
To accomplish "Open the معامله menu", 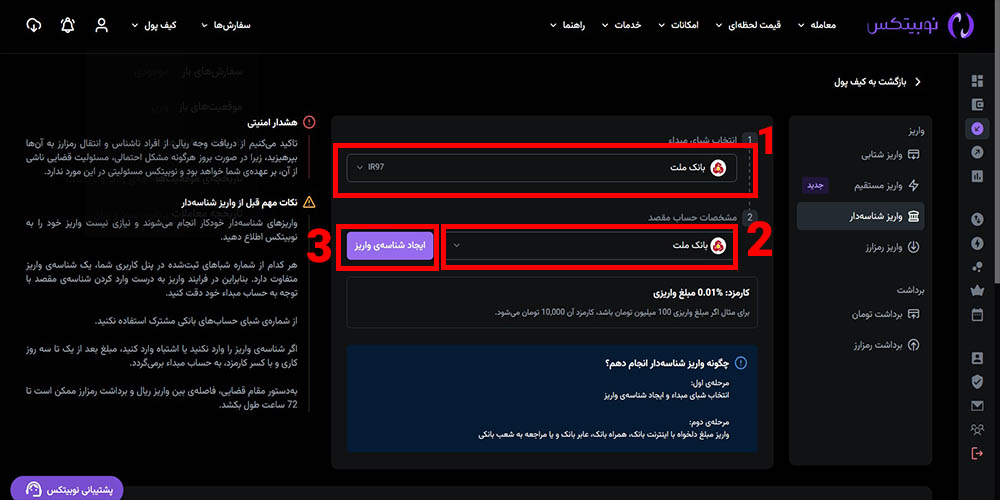I will tap(818, 26).
